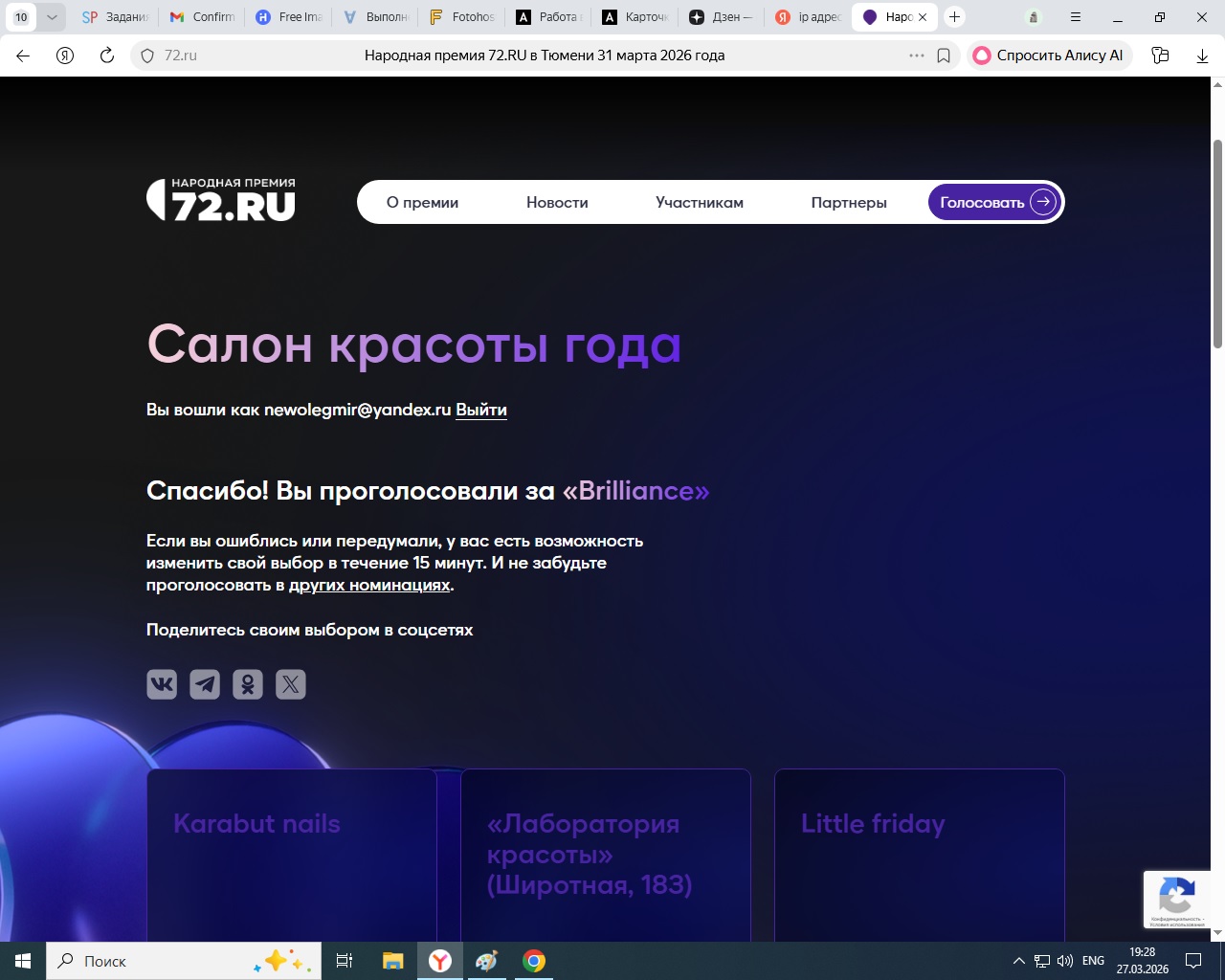
Task: Click the Спросить Алису AI button
Action: pos(1050,56)
